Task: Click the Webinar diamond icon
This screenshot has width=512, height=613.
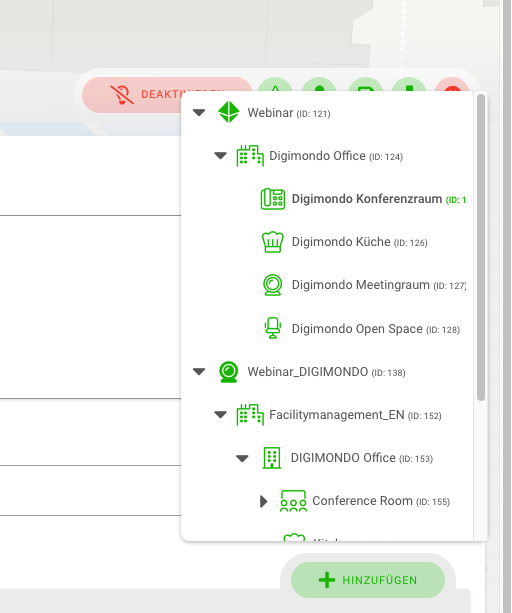Action: coord(229,112)
